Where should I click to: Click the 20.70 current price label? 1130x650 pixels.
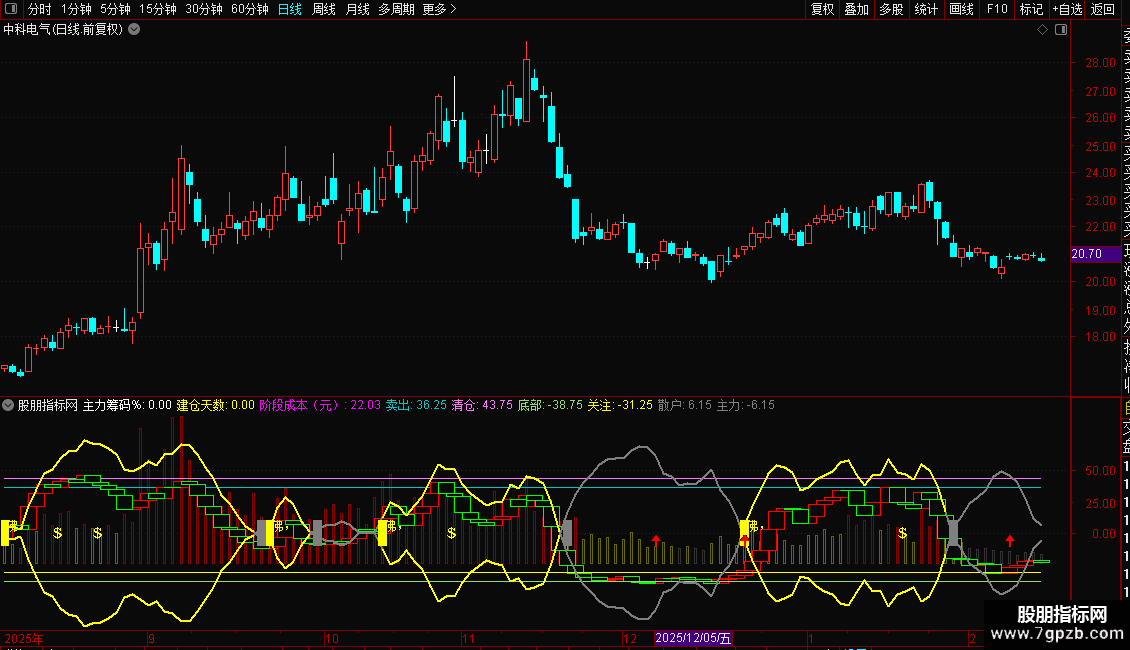(1095, 254)
